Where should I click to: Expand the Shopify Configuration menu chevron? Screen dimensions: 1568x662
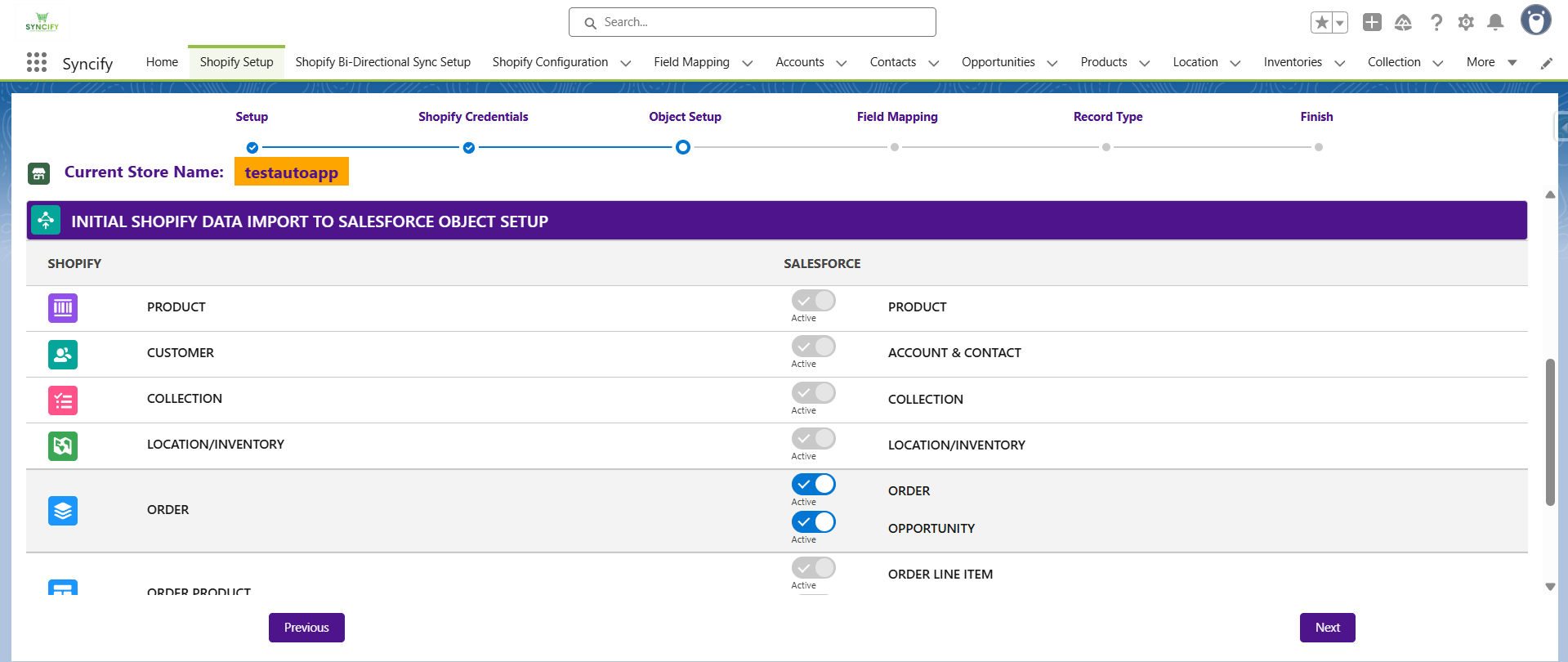[626, 63]
